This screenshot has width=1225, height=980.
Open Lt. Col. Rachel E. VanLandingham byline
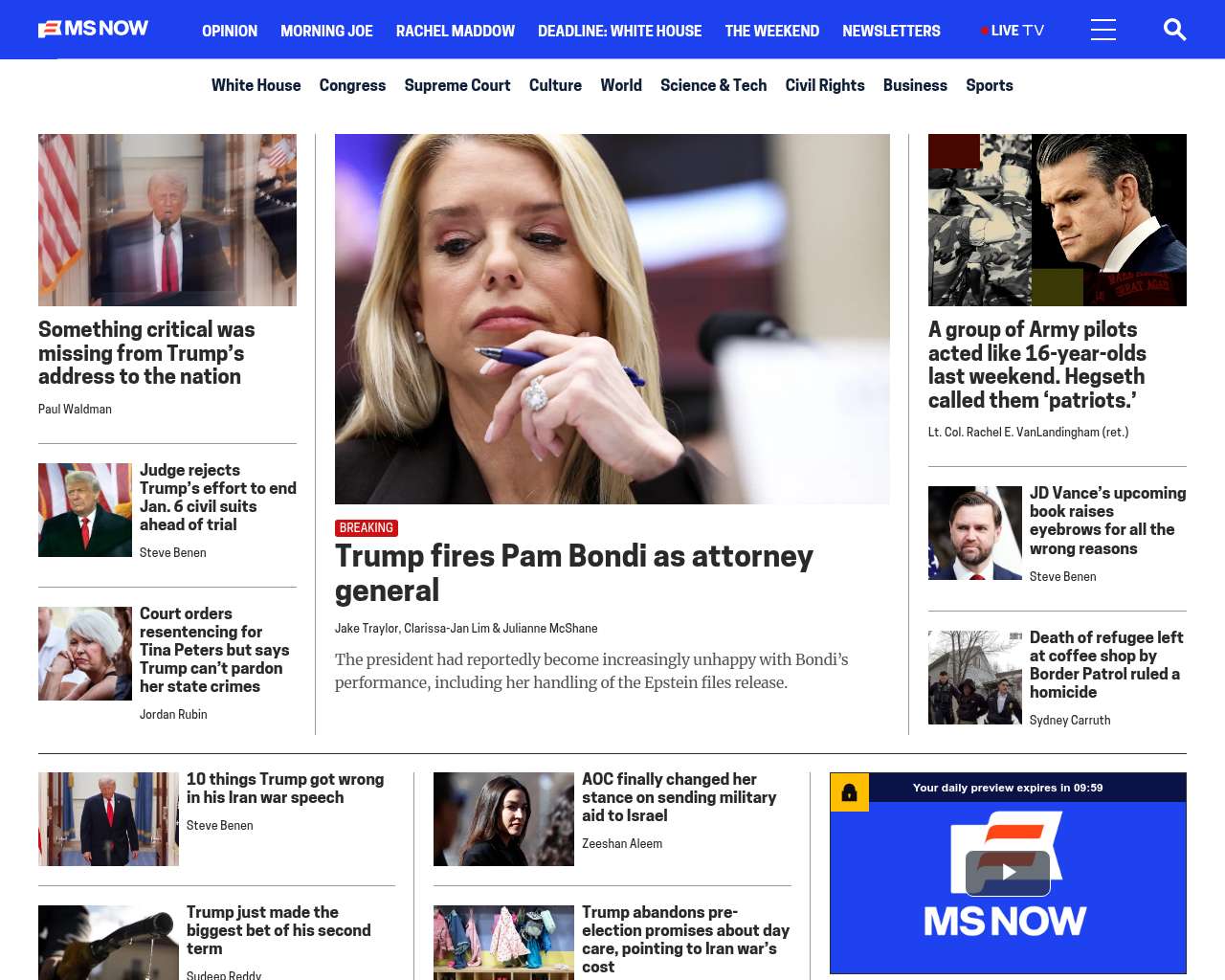[1029, 433]
